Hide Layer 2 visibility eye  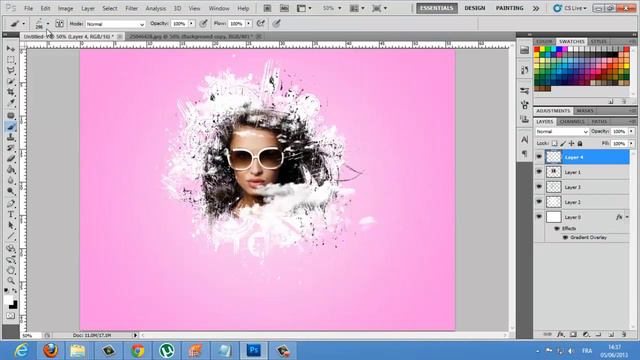point(539,202)
